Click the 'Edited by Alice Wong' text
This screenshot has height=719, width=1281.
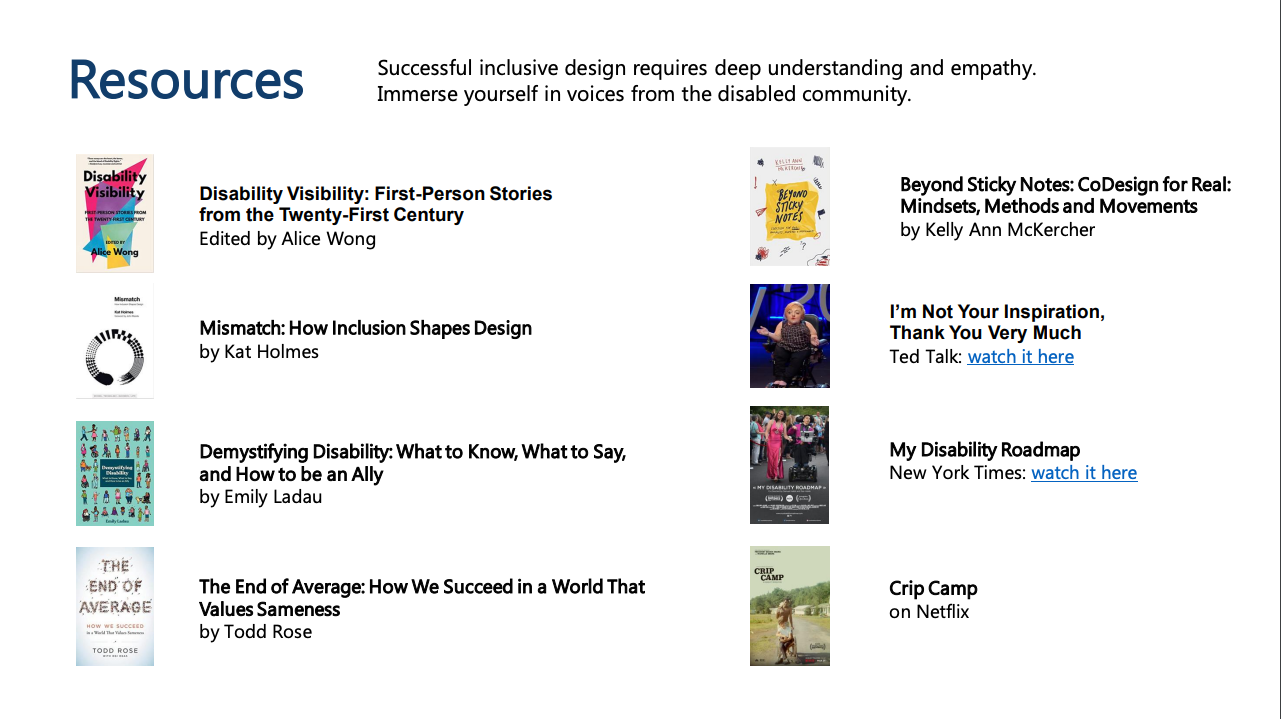tap(287, 239)
